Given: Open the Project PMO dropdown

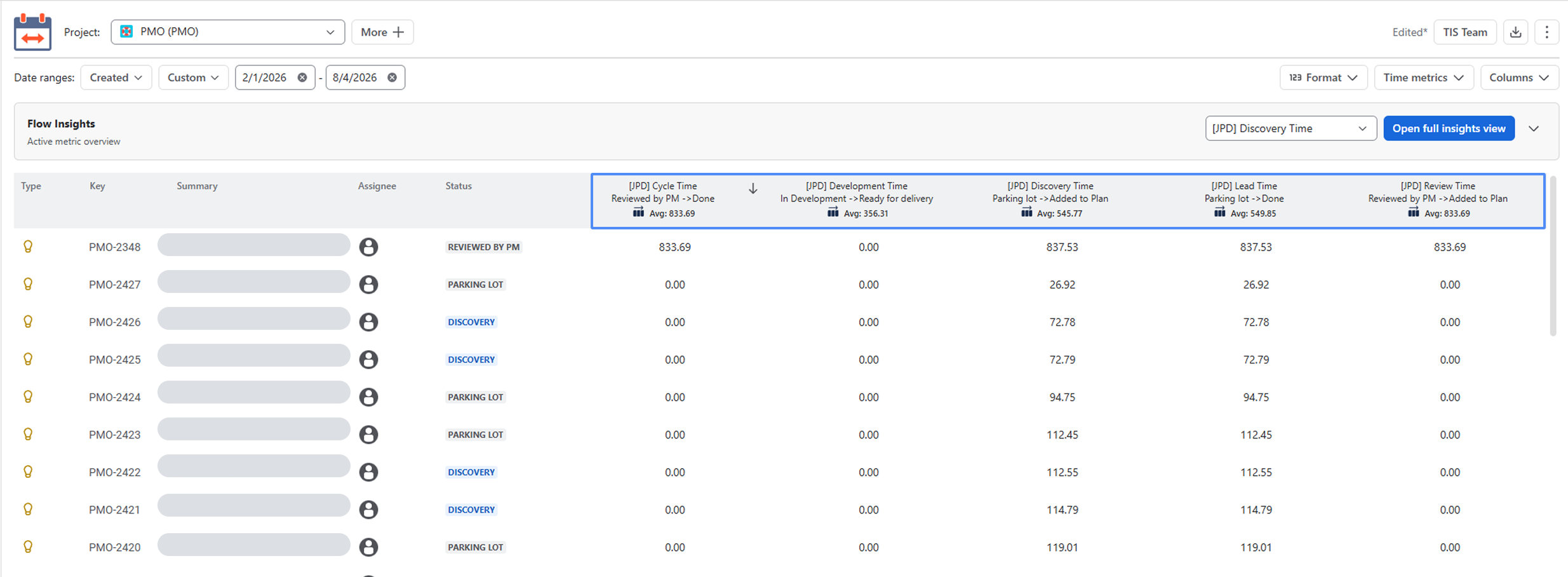Looking at the screenshot, I should pyautogui.click(x=228, y=32).
